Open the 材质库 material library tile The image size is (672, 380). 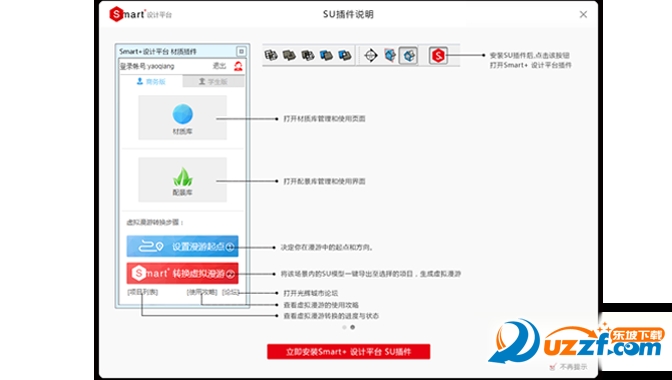183,117
